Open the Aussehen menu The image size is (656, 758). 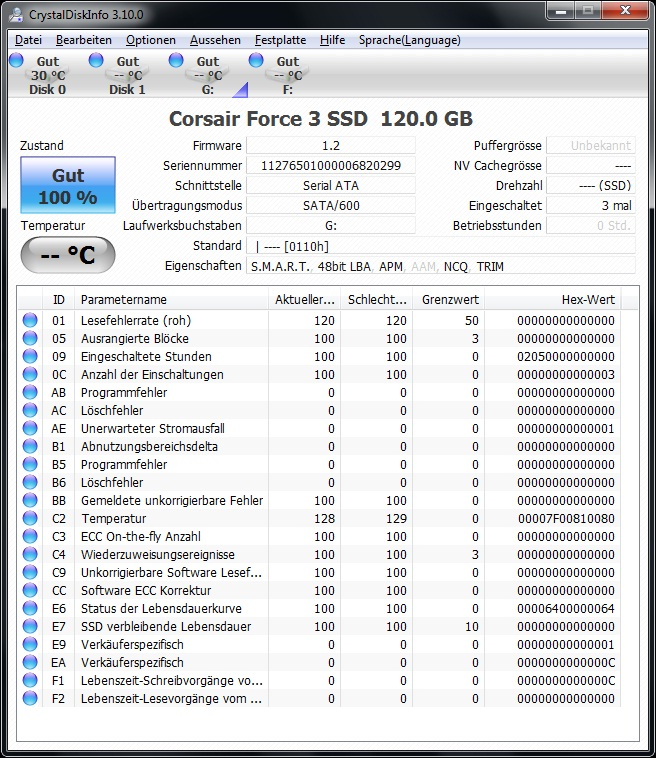tap(215, 40)
